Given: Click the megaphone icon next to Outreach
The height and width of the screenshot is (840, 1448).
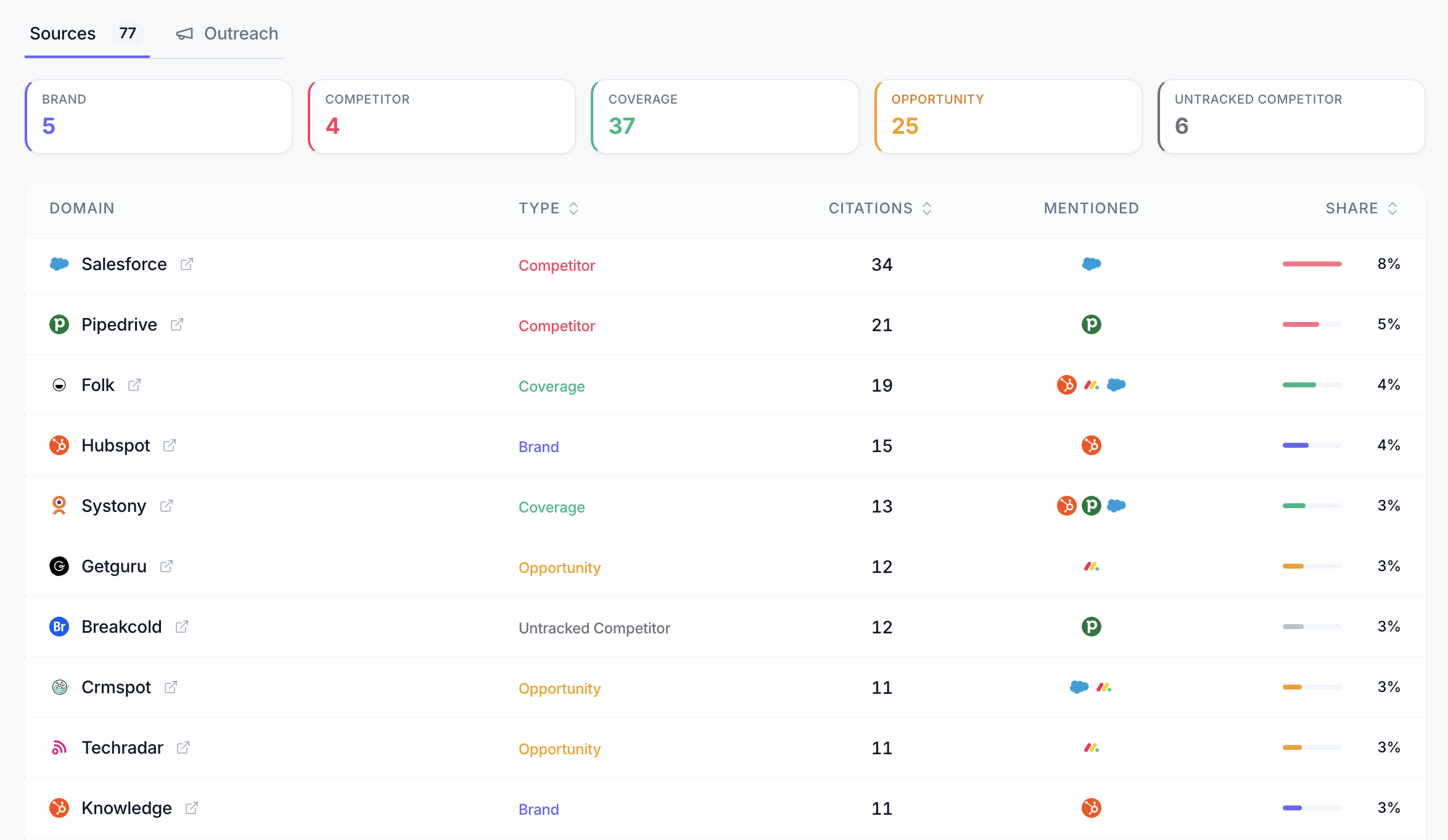Looking at the screenshot, I should [184, 35].
